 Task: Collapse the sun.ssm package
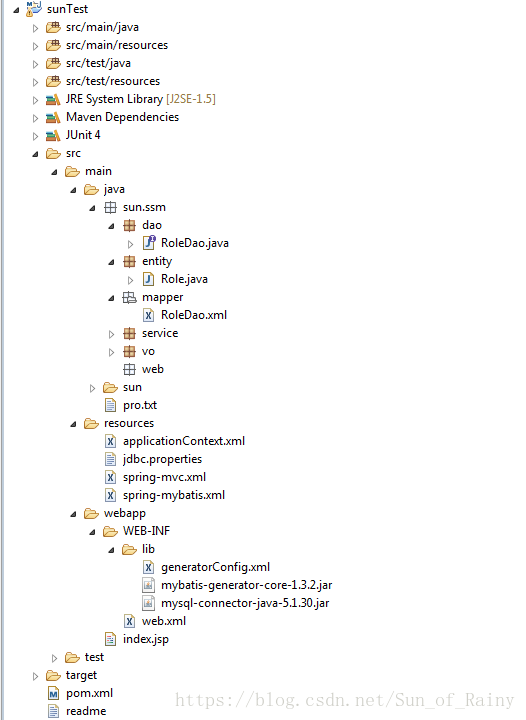pyautogui.click(x=92, y=208)
